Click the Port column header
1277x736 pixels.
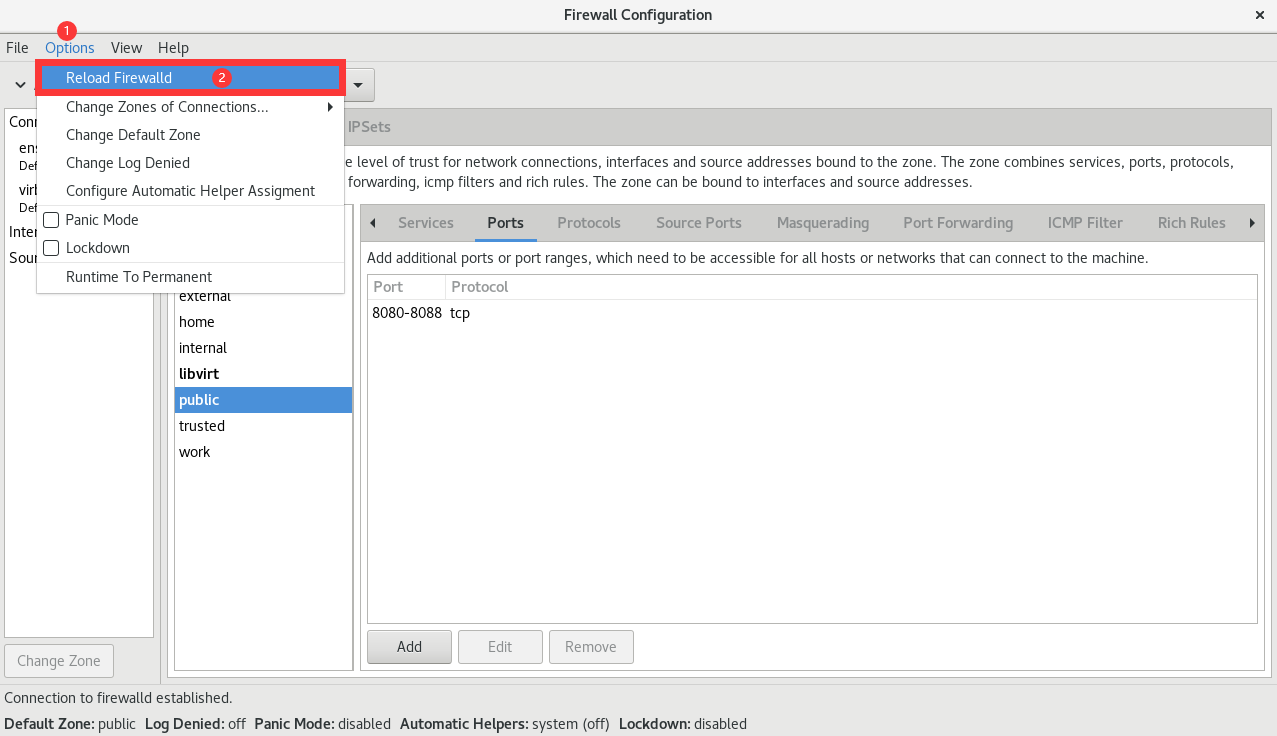[x=406, y=287]
